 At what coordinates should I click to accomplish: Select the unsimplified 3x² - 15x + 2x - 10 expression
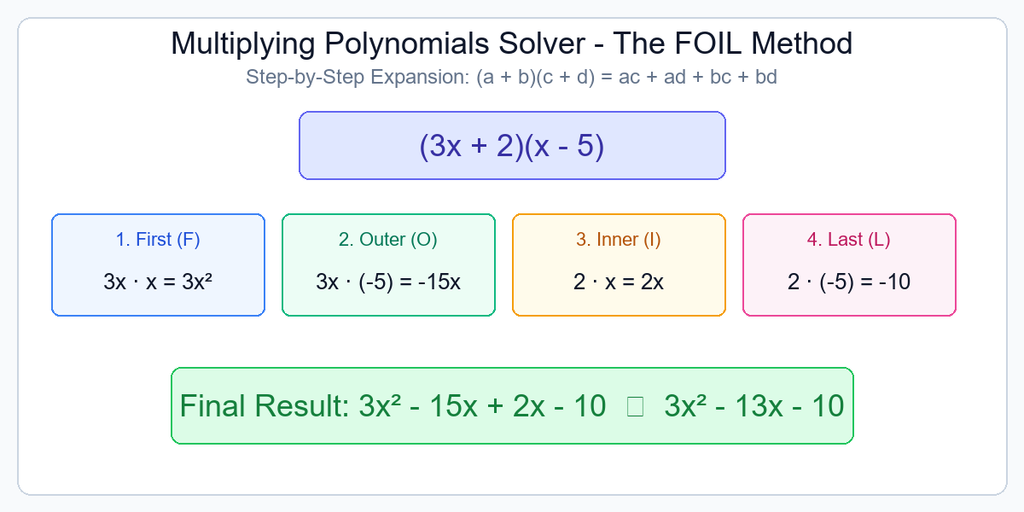pos(483,406)
